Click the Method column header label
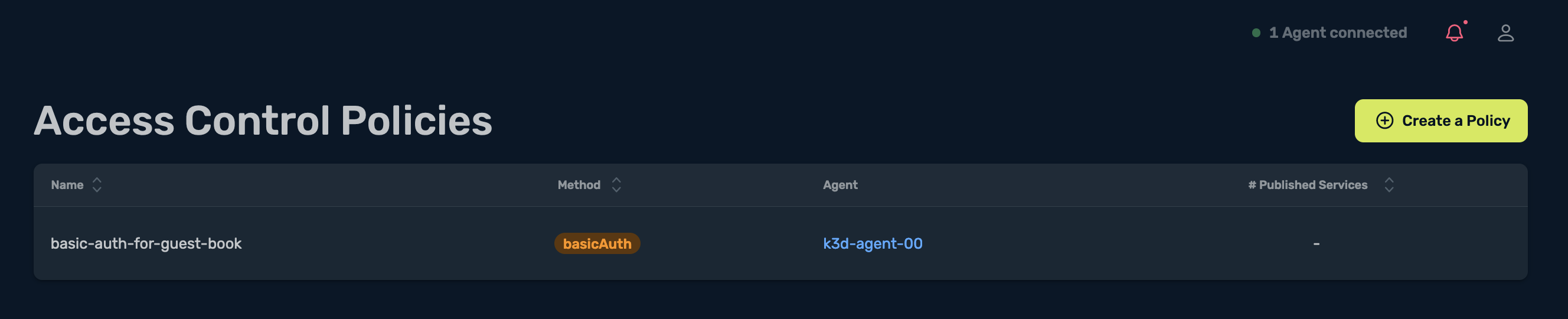 (579, 185)
